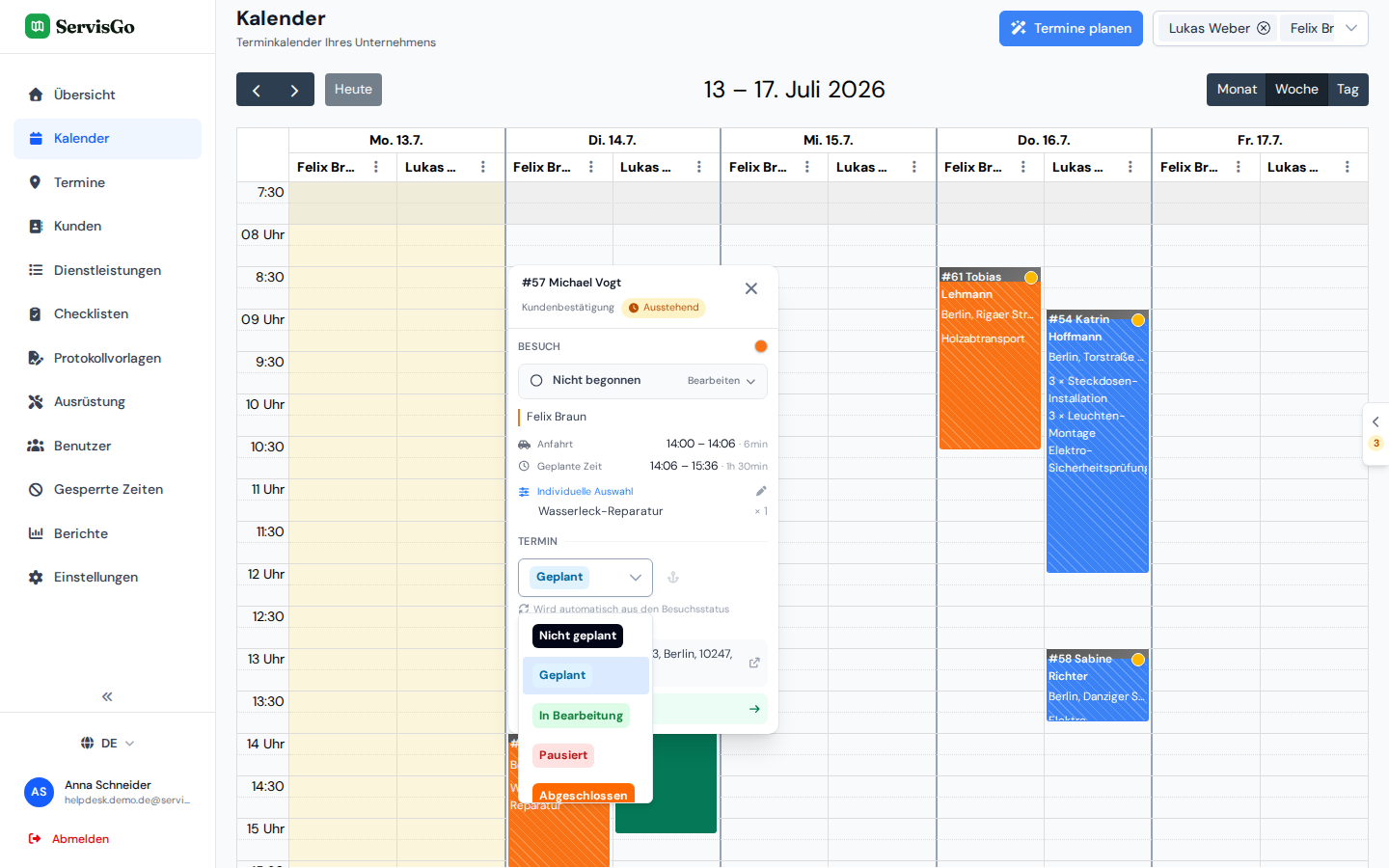Open address external link icon in popup
The width and height of the screenshot is (1389, 868).
(754, 663)
